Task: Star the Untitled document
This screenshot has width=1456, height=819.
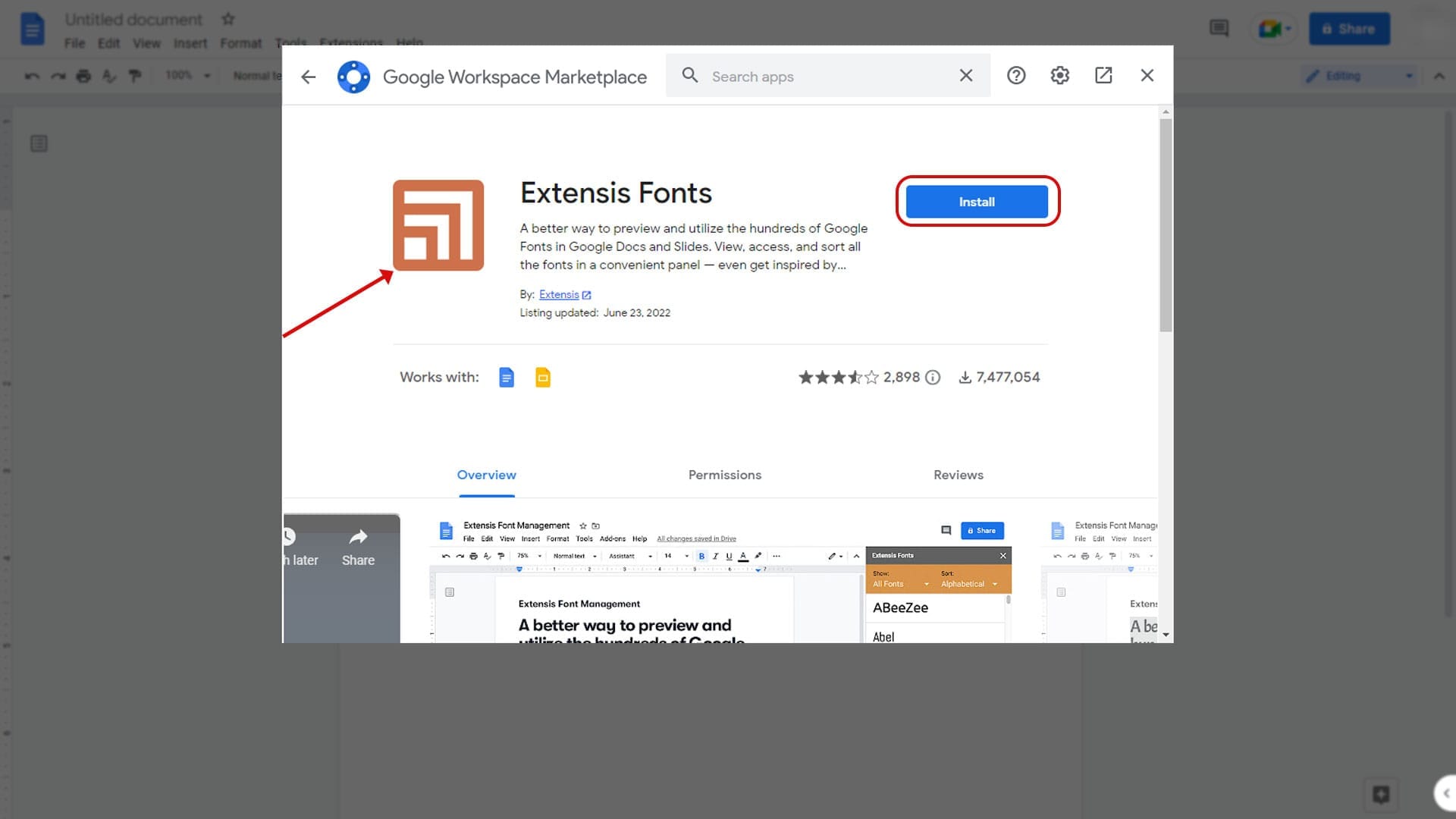Action: (x=227, y=19)
